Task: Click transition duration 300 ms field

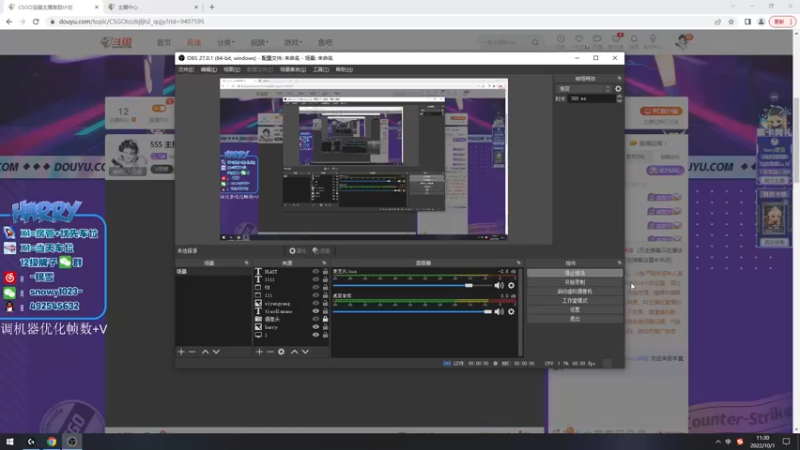Action: coord(591,98)
